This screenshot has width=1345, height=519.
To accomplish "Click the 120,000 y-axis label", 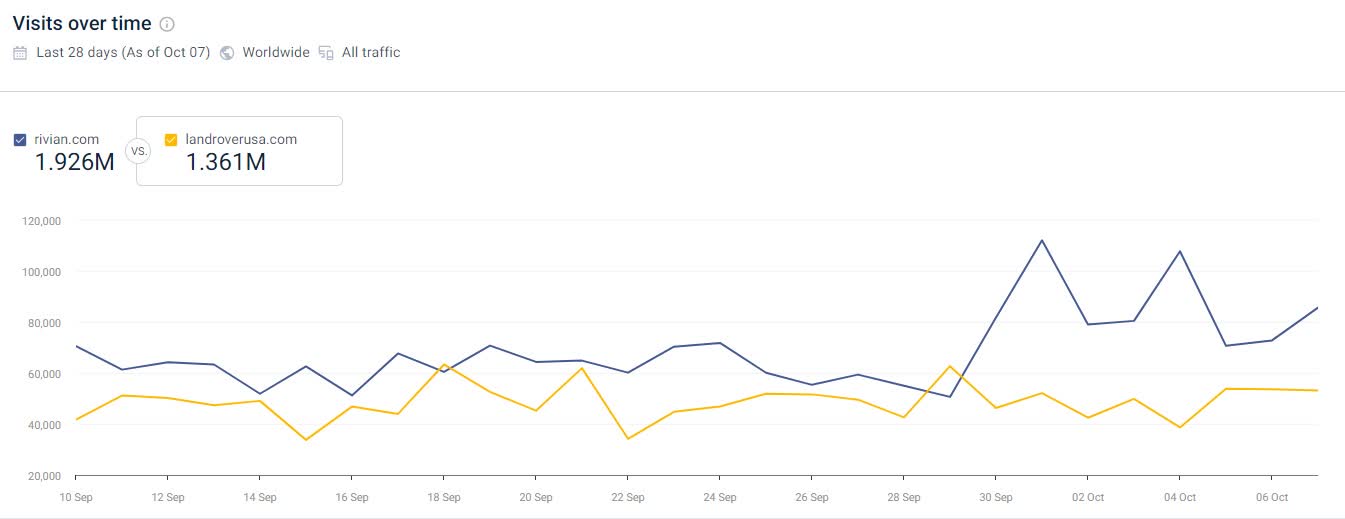I will 42,221.
